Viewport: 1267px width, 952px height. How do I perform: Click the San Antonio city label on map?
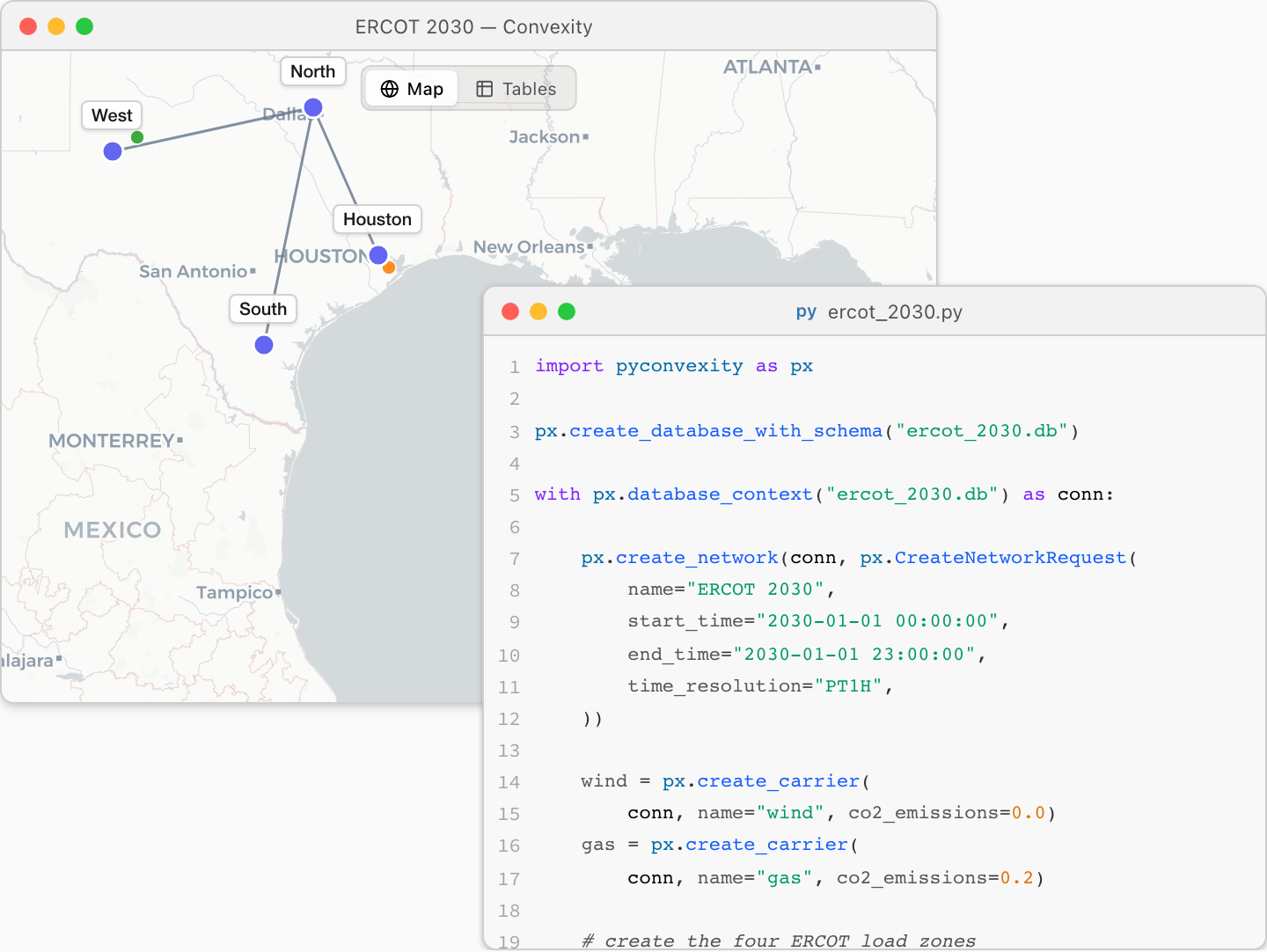click(193, 272)
